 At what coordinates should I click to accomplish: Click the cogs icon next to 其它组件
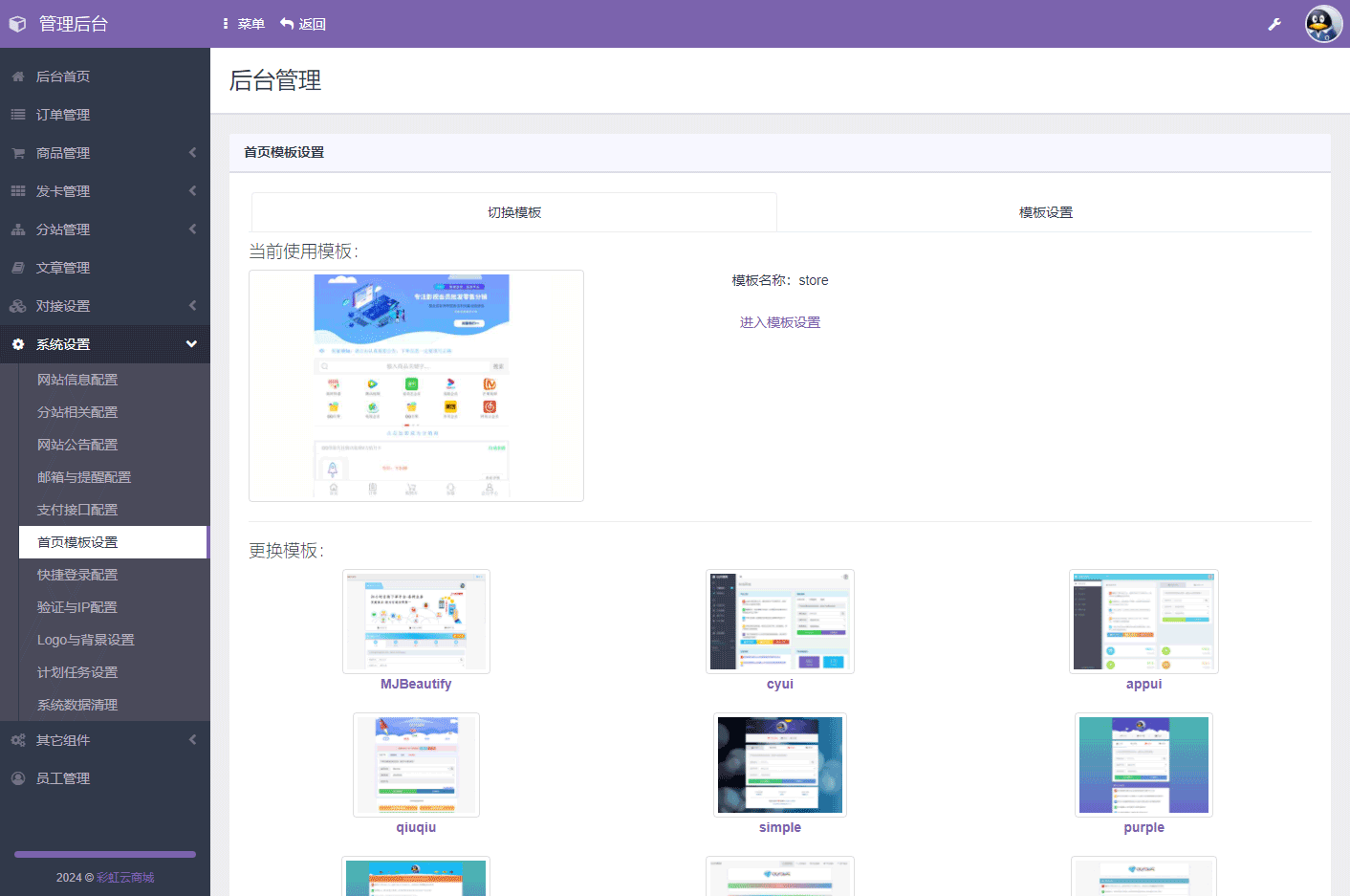click(18, 740)
